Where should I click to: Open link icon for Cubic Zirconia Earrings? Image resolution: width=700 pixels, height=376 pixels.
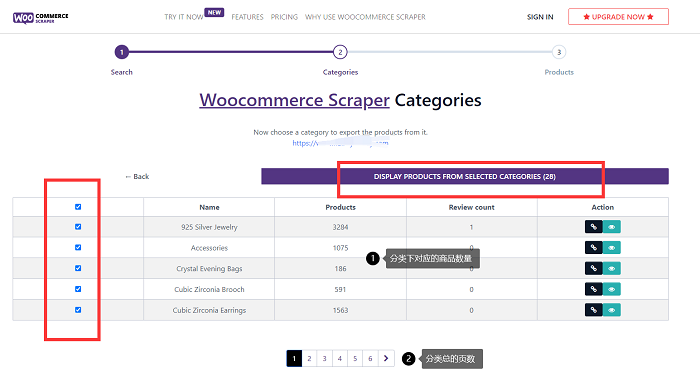pyautogui.click(x=593, y=310)
